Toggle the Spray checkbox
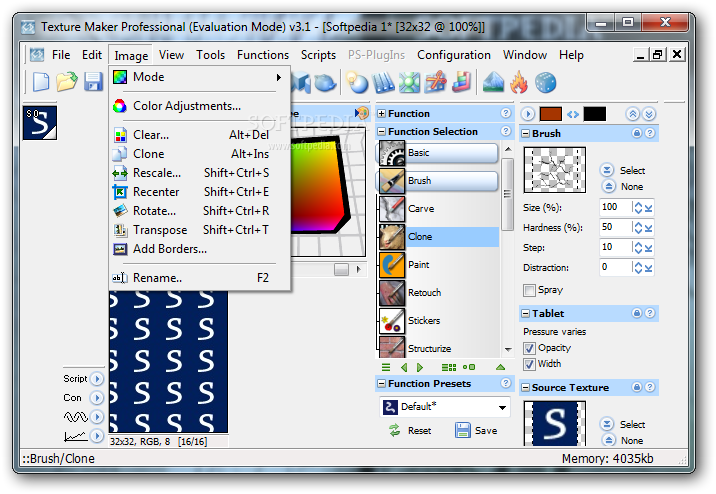 [529, 290]
